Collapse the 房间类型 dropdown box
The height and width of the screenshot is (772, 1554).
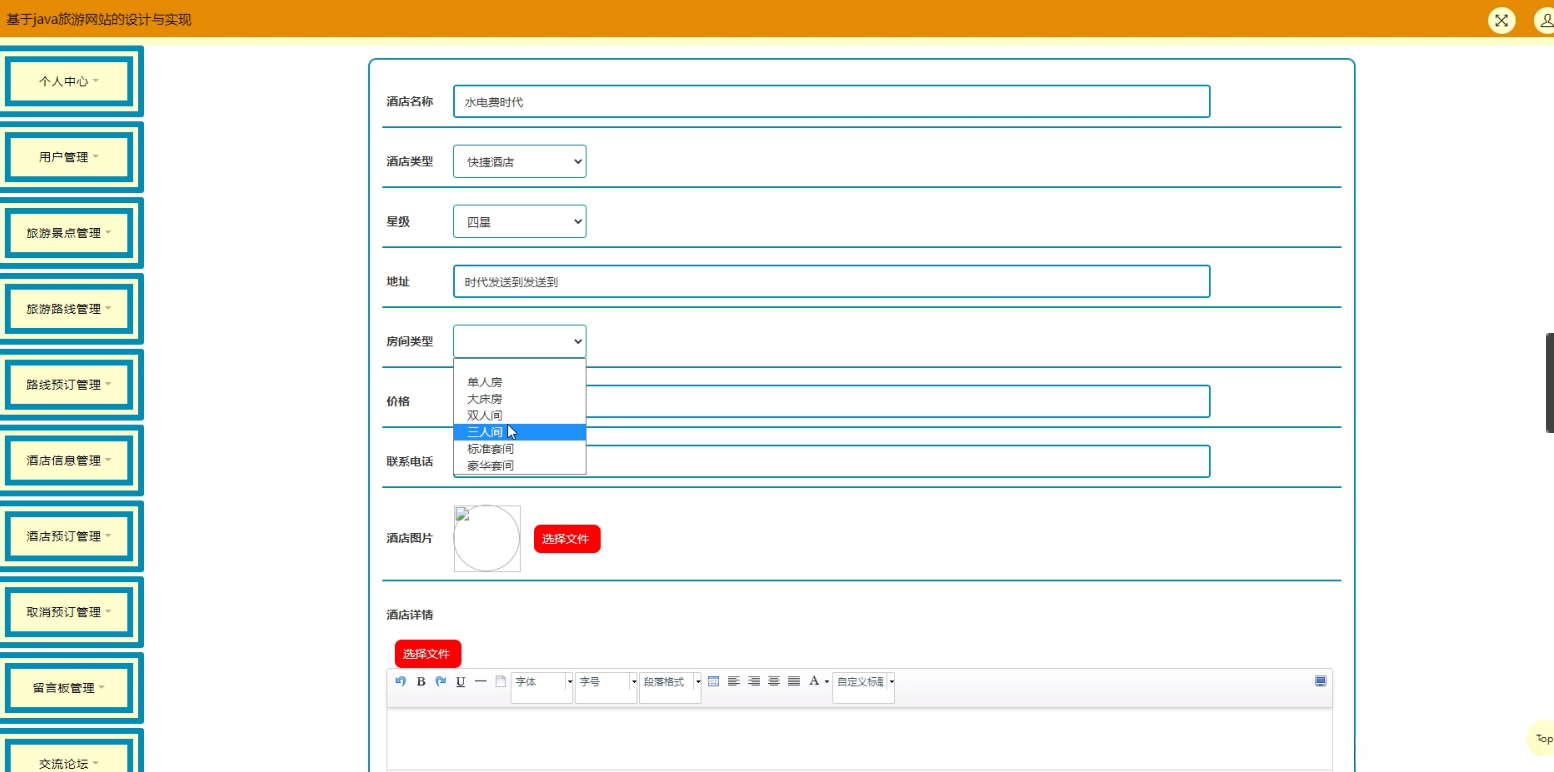(520, 341)
